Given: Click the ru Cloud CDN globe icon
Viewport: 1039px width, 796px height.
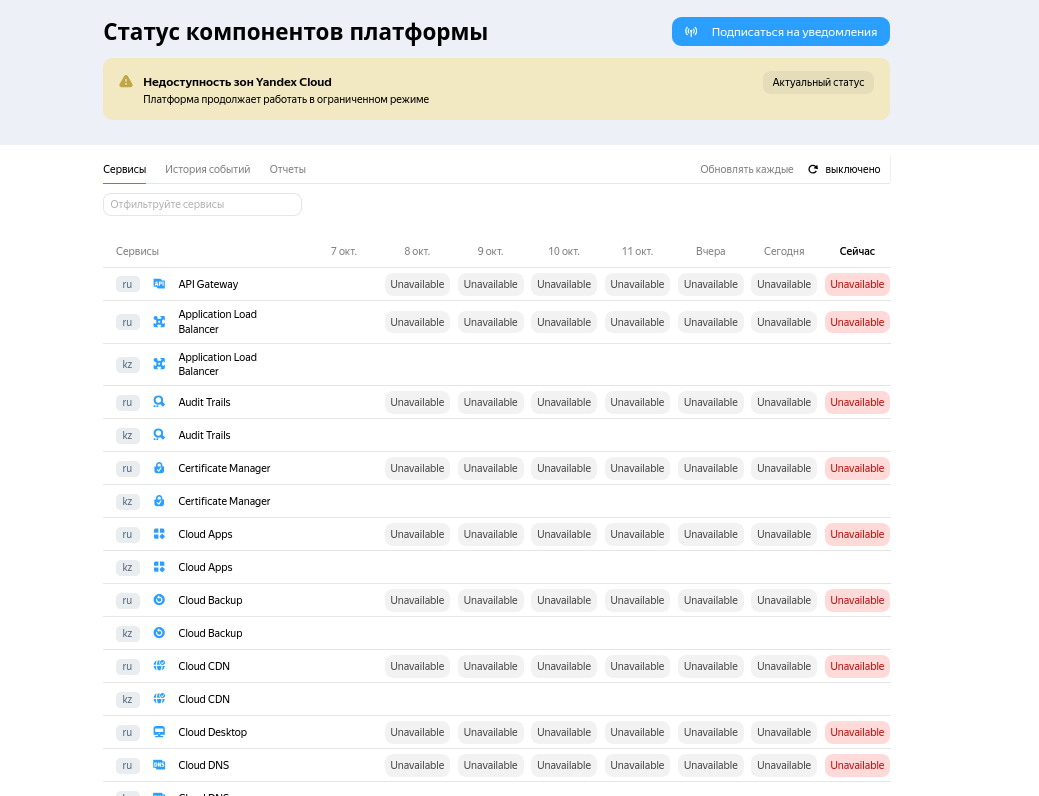Looking at the screenshot, I should click(x=159, y=665).
